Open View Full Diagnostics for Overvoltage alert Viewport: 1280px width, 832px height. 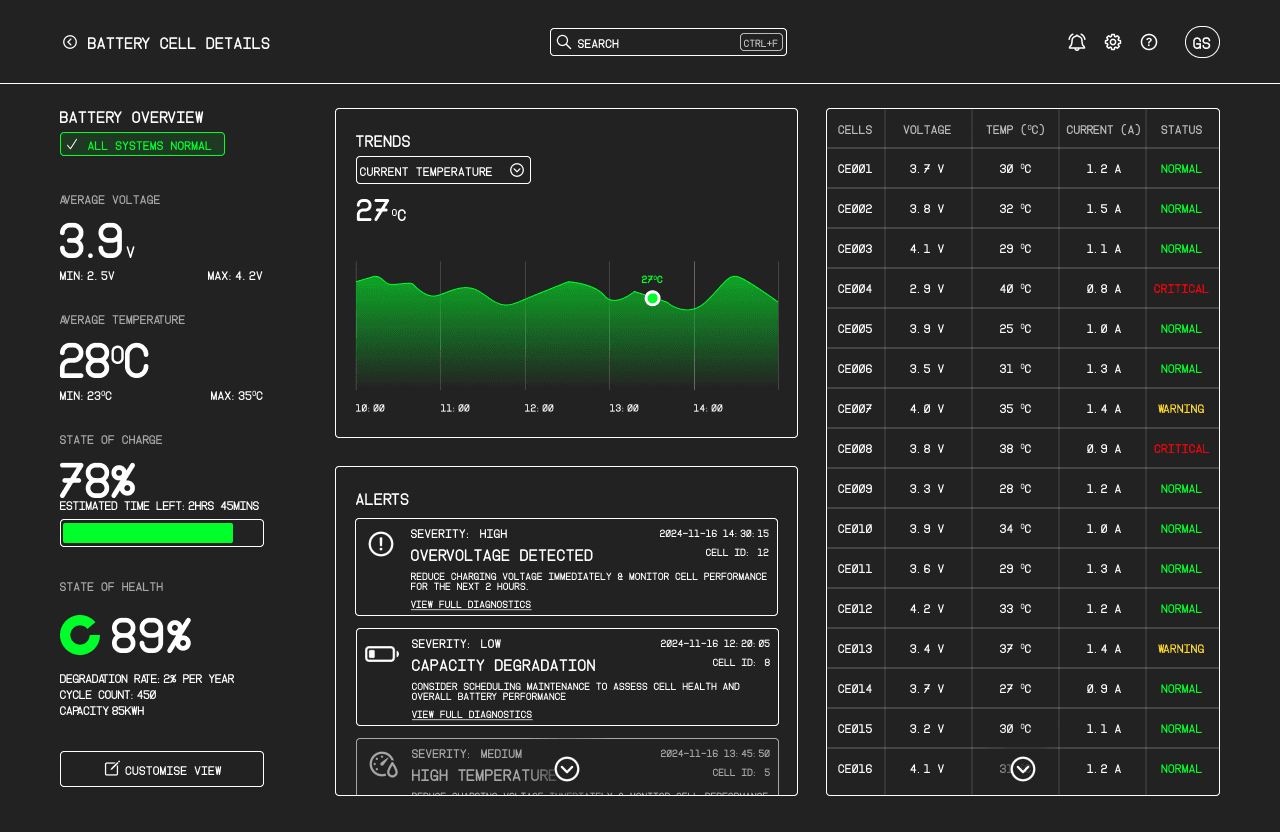click(471, 604)
